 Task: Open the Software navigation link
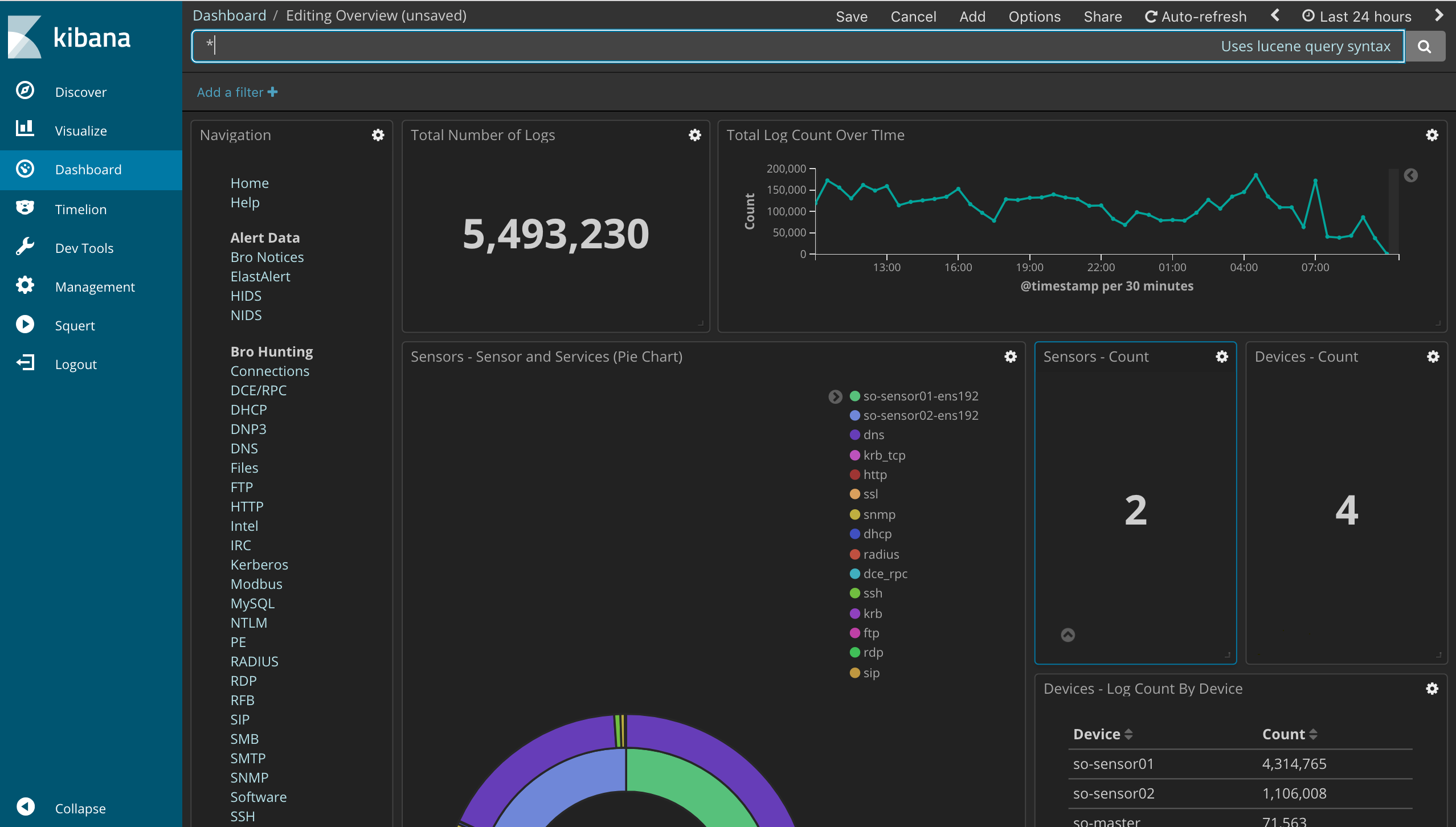(x=259, y=797)
